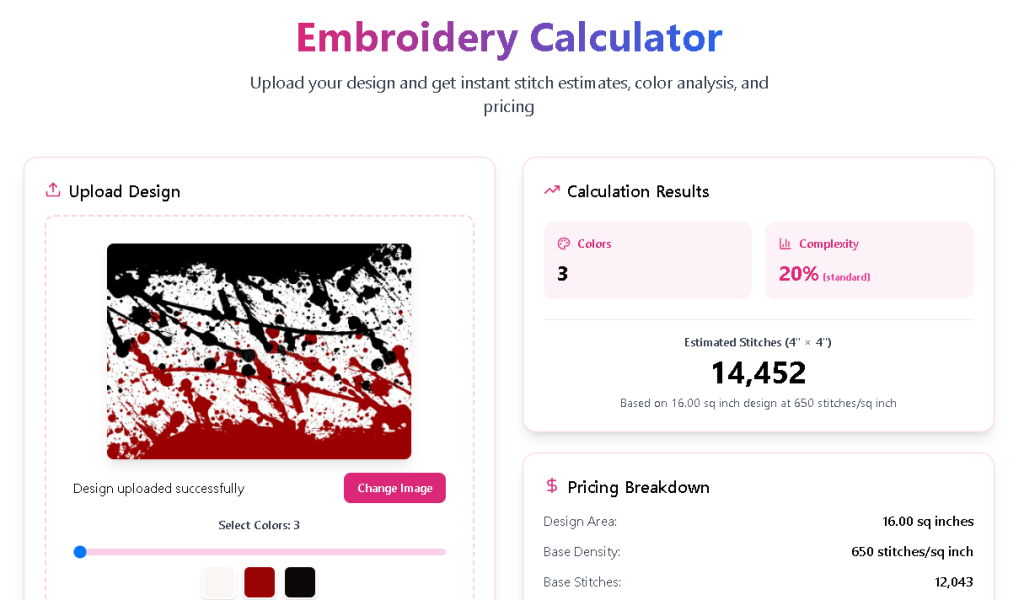The image size is (1024, 600).
Task: Click the Design Area 16.00 sq inches value
Action: 927,521
